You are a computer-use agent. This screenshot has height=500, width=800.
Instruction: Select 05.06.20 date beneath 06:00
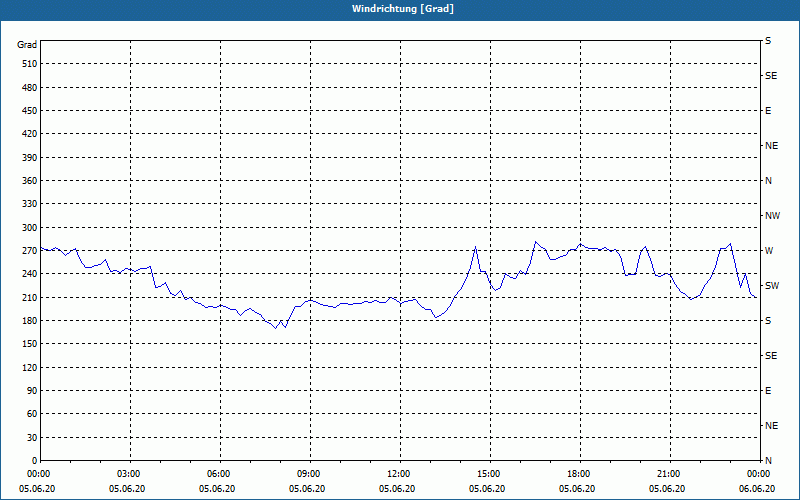(217, 489)
